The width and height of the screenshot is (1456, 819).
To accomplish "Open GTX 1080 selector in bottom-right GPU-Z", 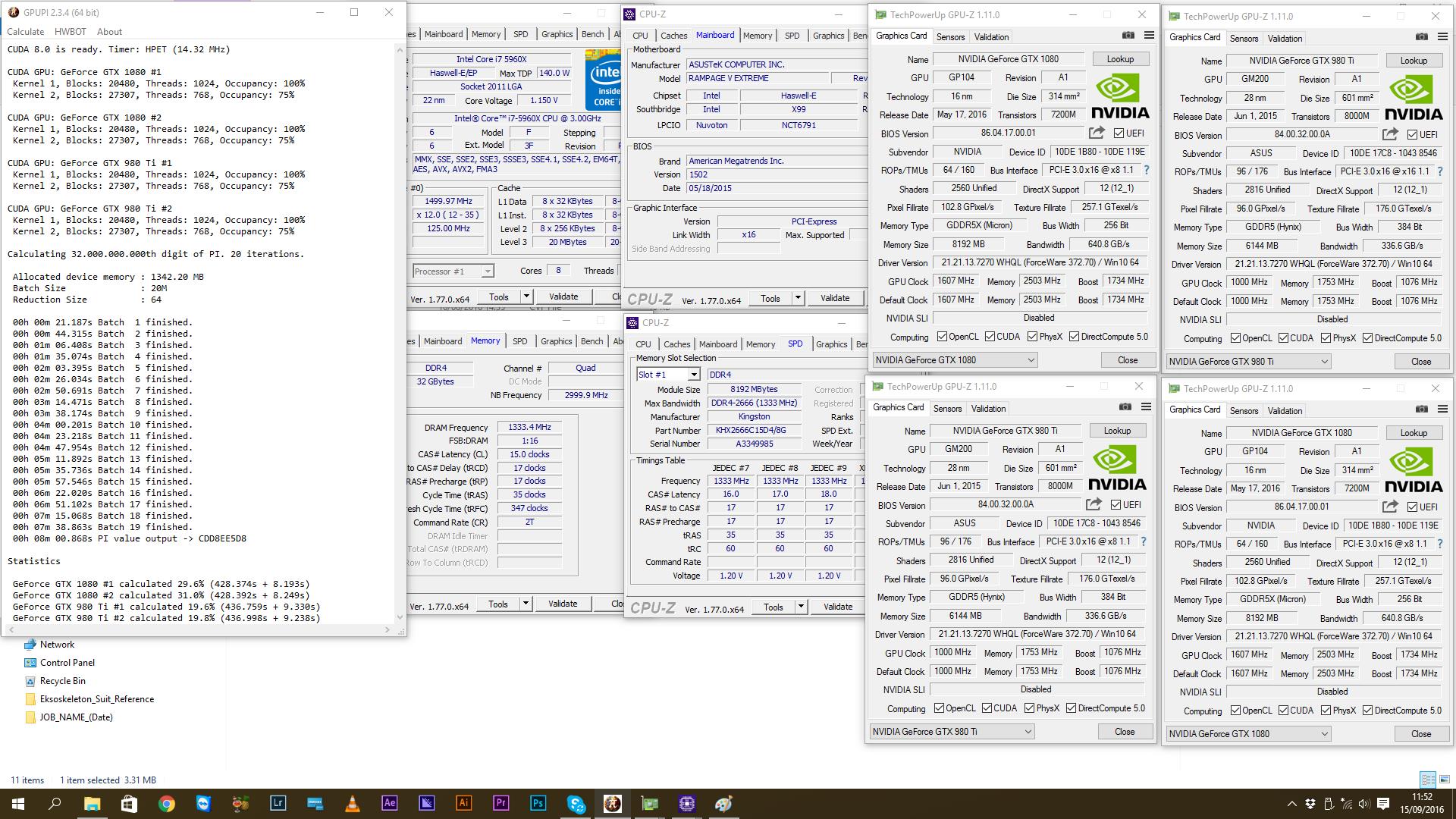I will coord(1248,734).
